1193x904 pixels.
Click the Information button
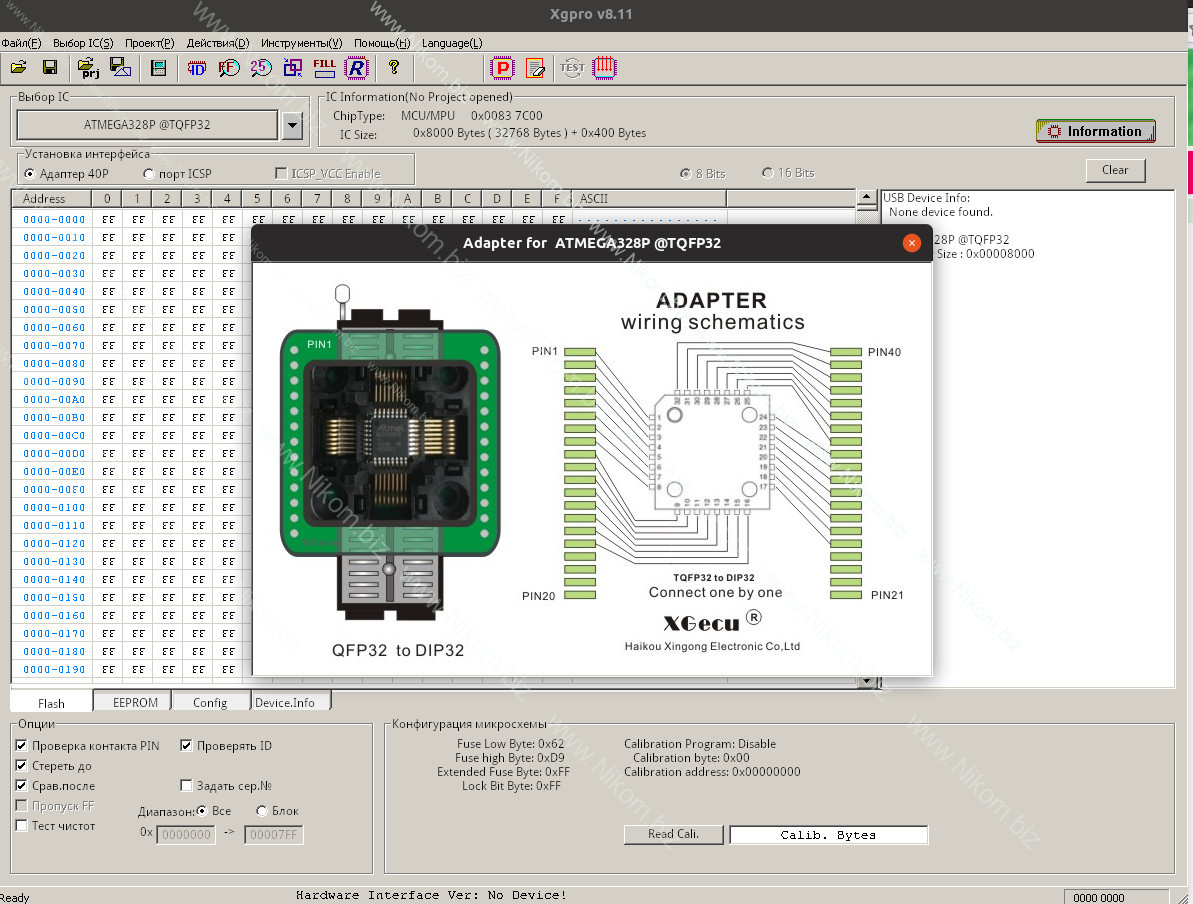[1096, 132]
